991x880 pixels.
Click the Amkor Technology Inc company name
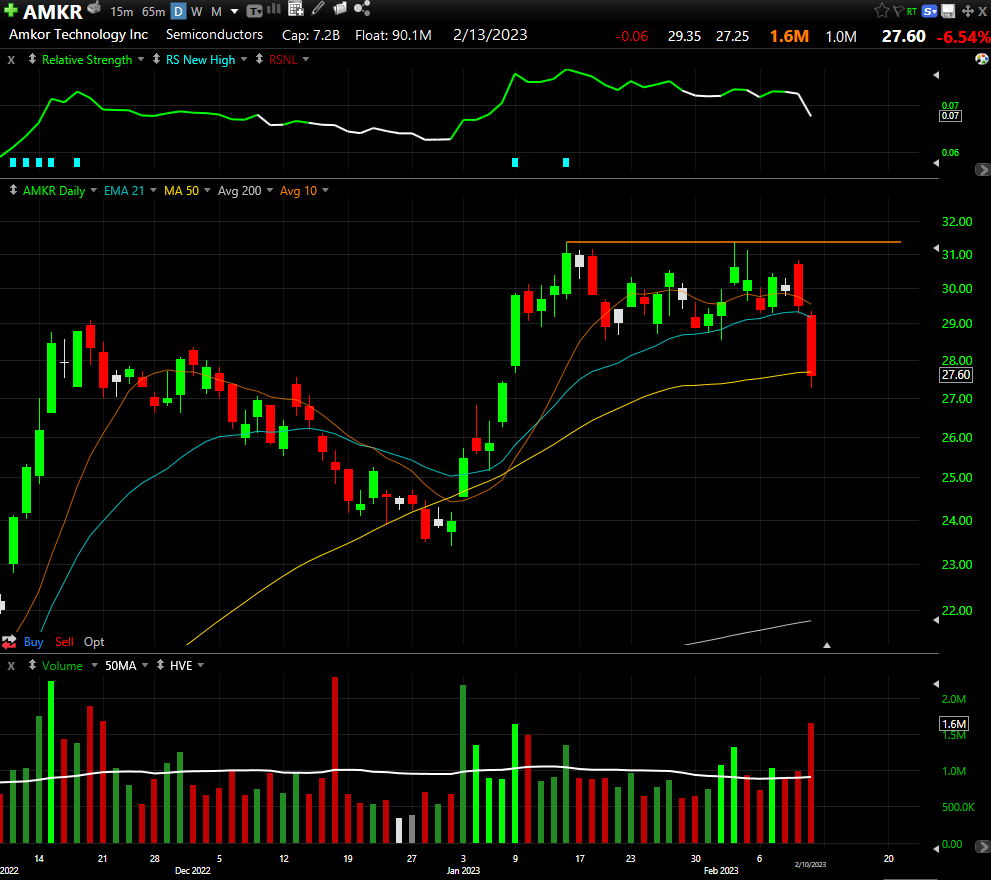(x=78, y=35)
